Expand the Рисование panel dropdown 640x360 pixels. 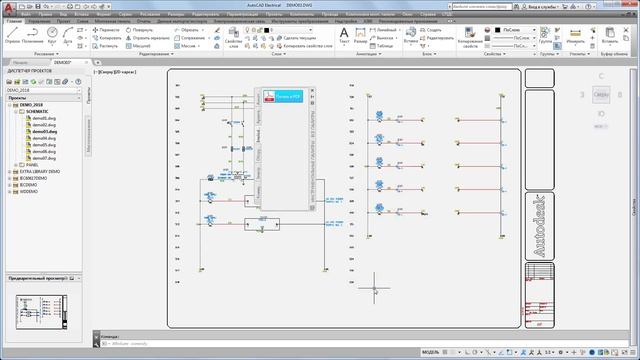(x=46, y=54)
